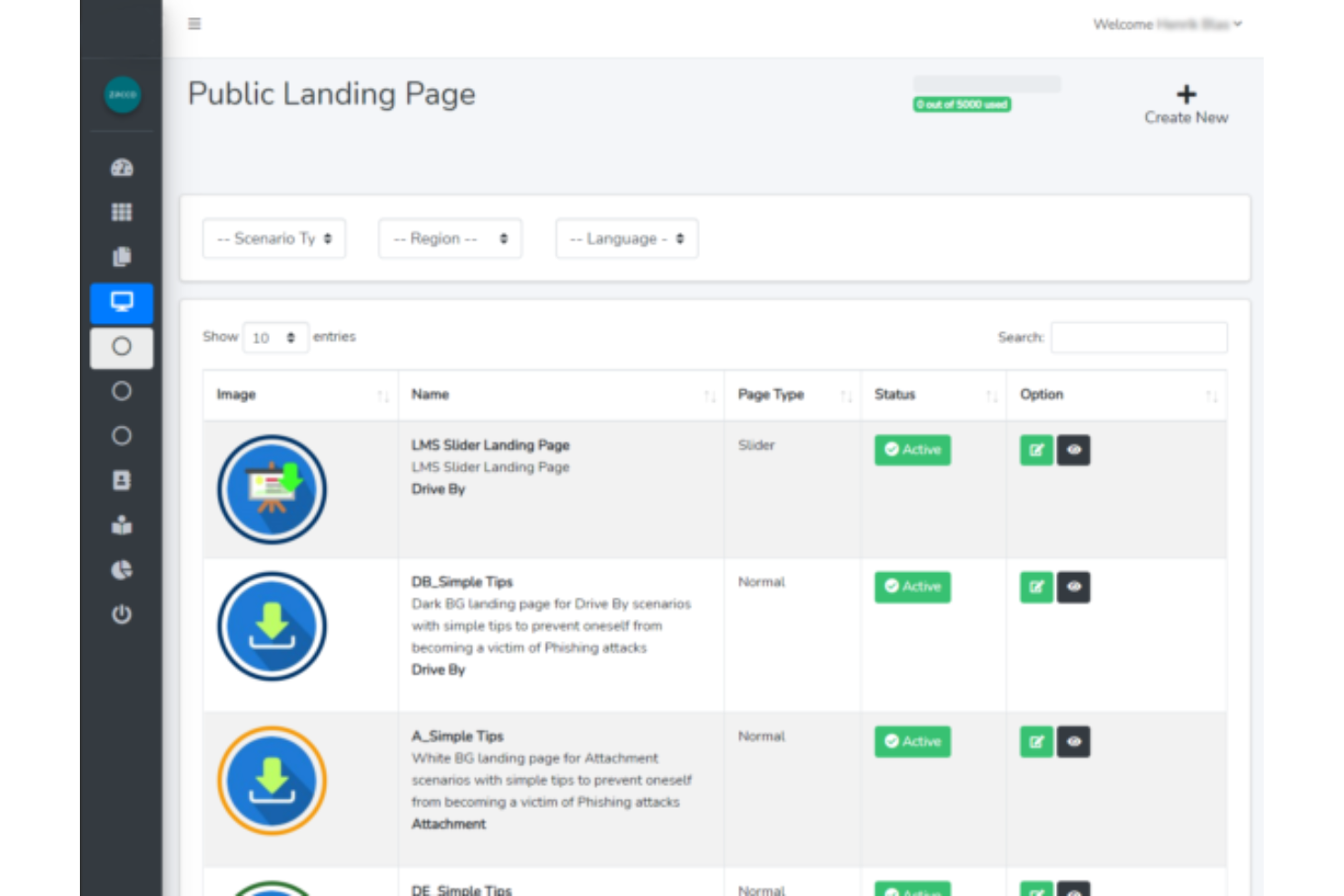Expand the Region dropdown

450,239
